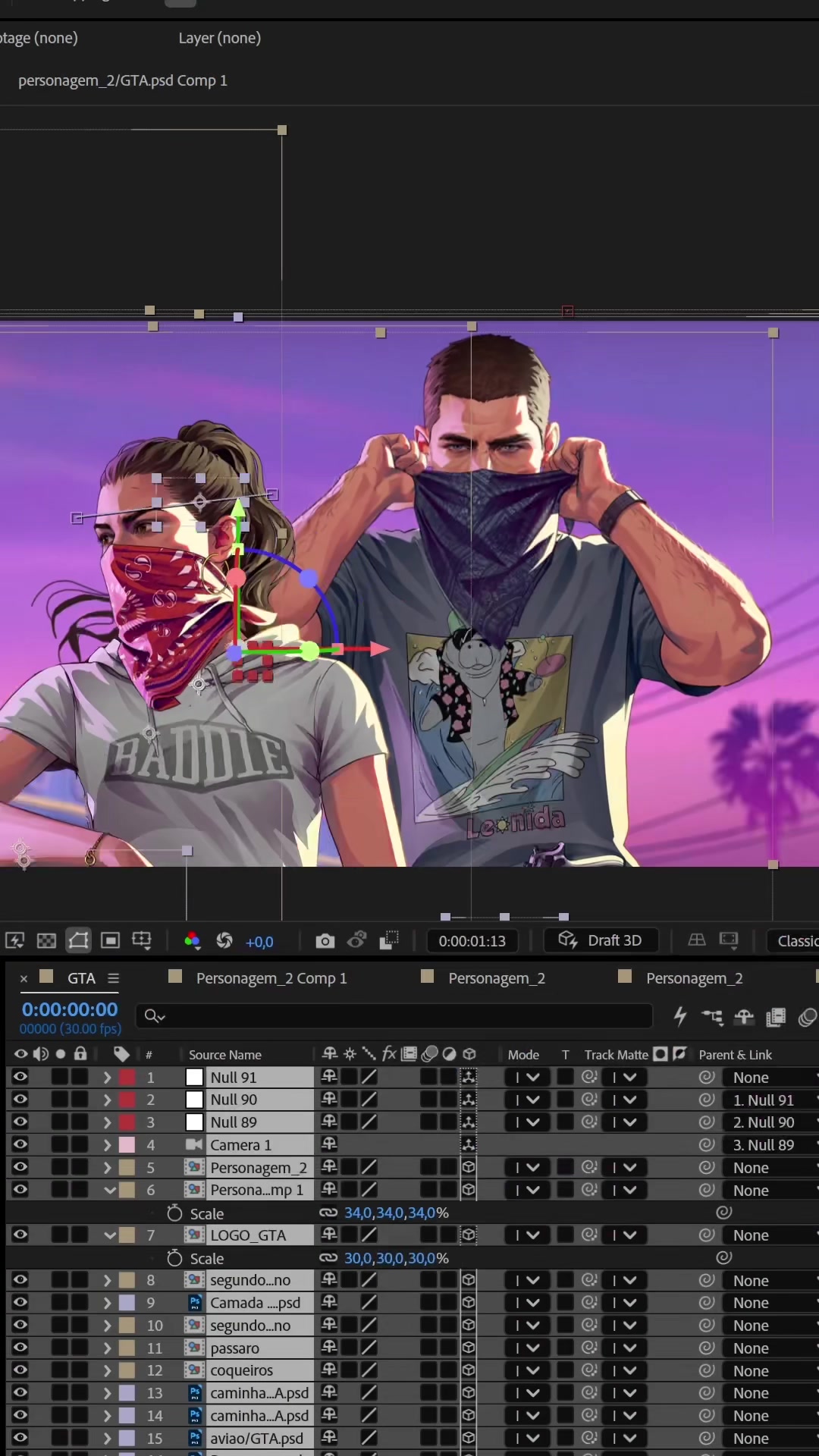Hide the Camera 1 layer
819x1456 pixels.
20,1144
